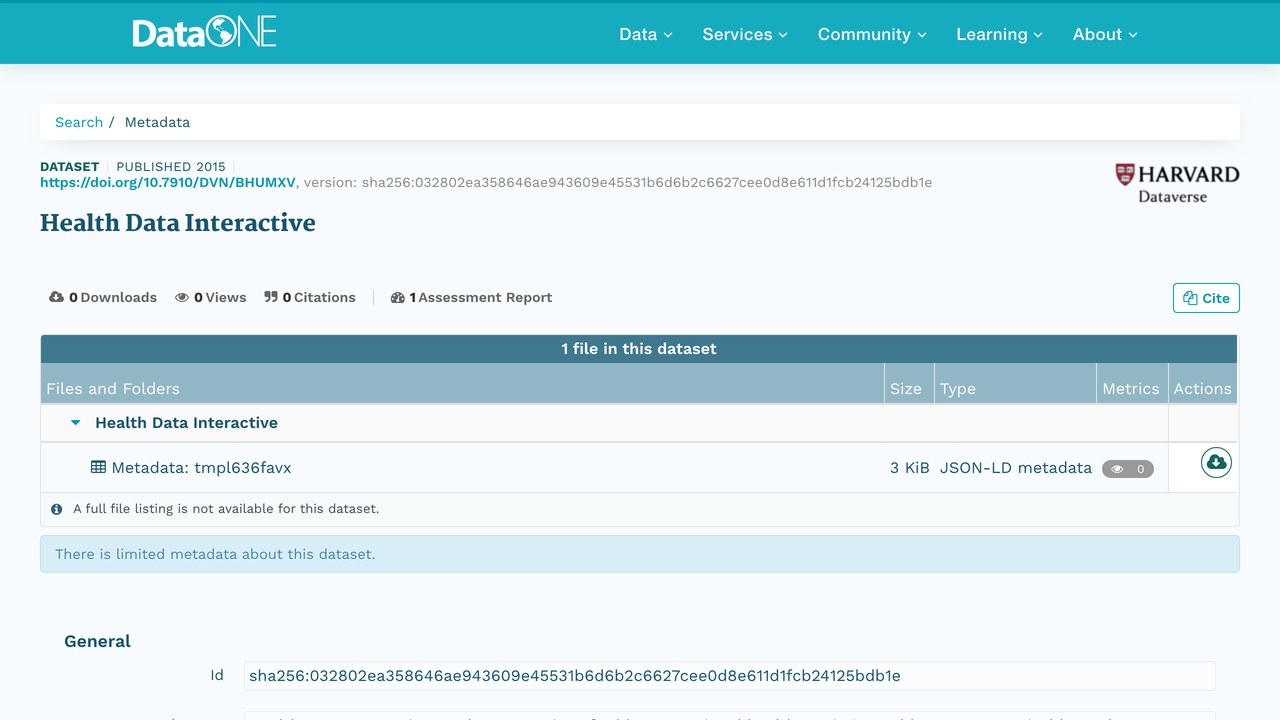Click the General section heading
1280x720 pixels.
[x=97, y=641]
